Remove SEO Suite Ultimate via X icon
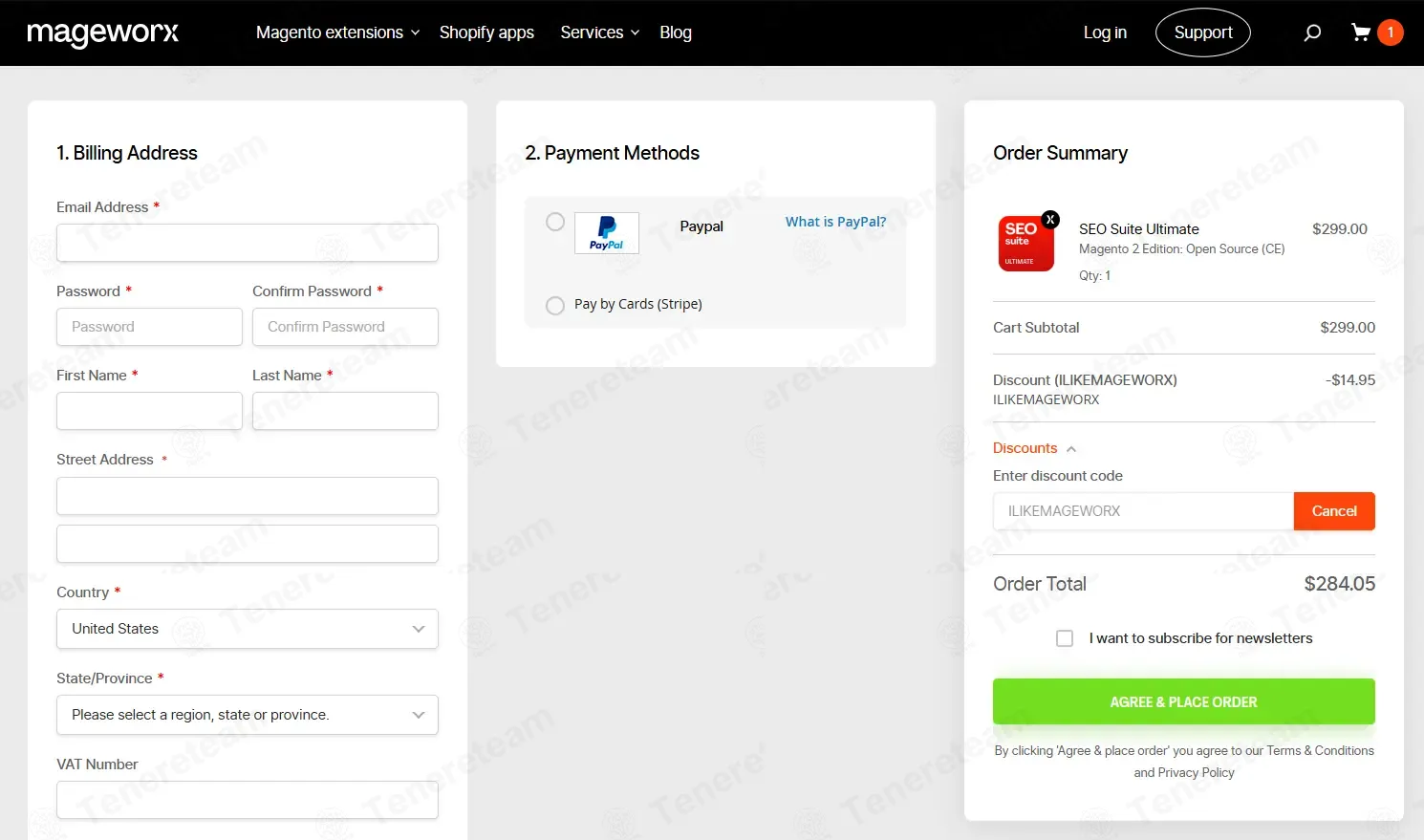Screen dimensions: 1424x840 (x=1050, y=220)
